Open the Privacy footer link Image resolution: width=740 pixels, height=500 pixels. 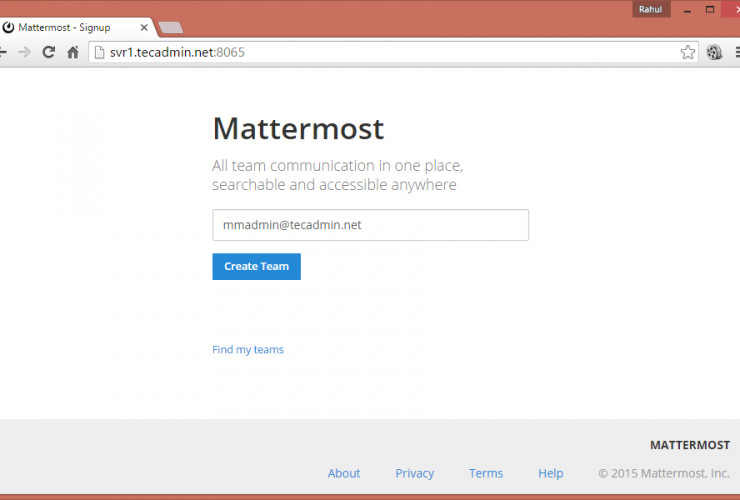pos(414,473)
